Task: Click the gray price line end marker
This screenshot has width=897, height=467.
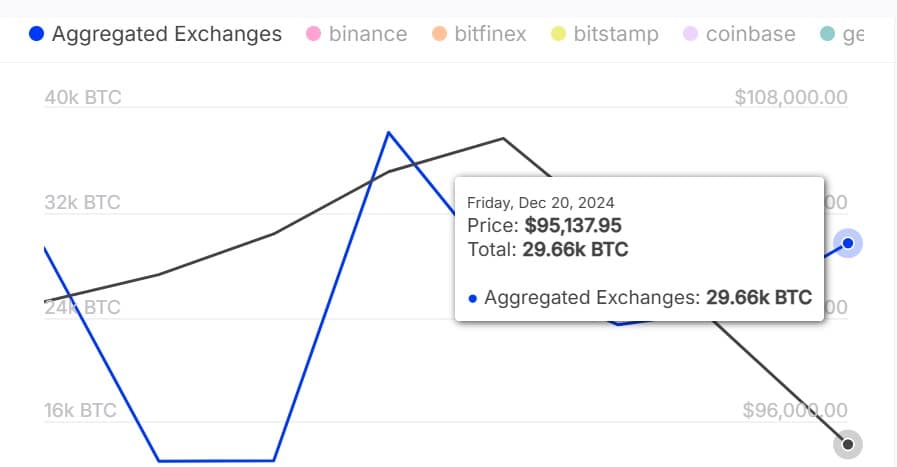Action: 848,443
